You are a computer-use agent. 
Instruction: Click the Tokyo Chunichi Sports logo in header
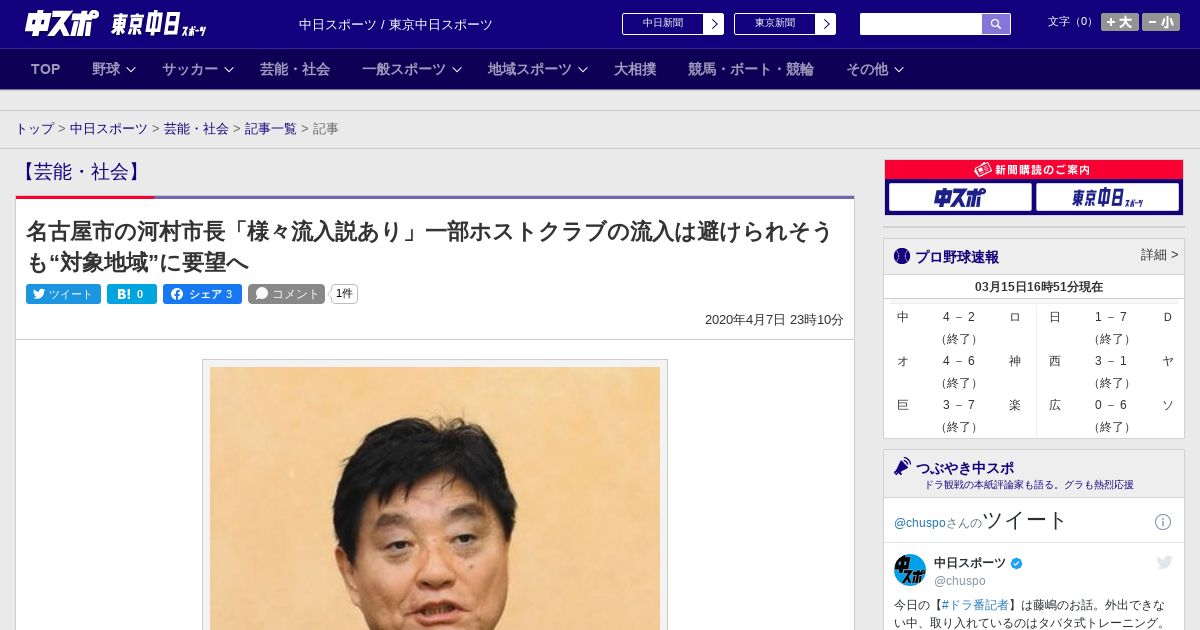pos(159,24)
